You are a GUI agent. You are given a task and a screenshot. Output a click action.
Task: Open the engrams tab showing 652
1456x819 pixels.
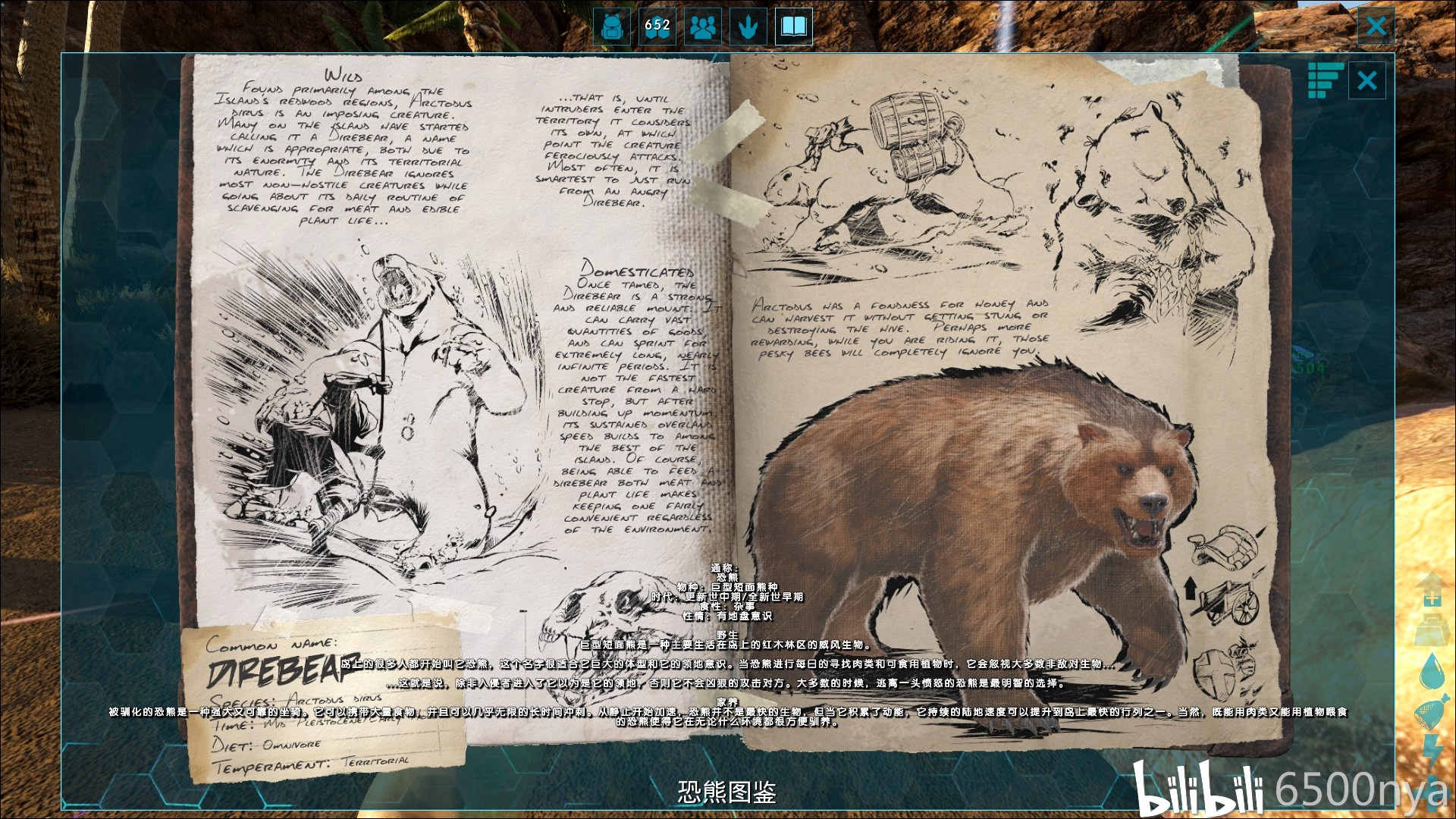coord(657,27)
